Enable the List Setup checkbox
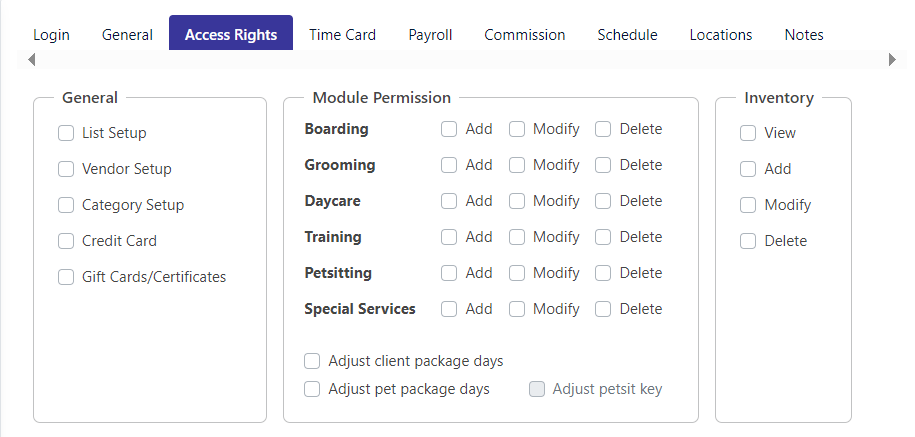Viewport: 915px width, 437px height. coord(66,133)
